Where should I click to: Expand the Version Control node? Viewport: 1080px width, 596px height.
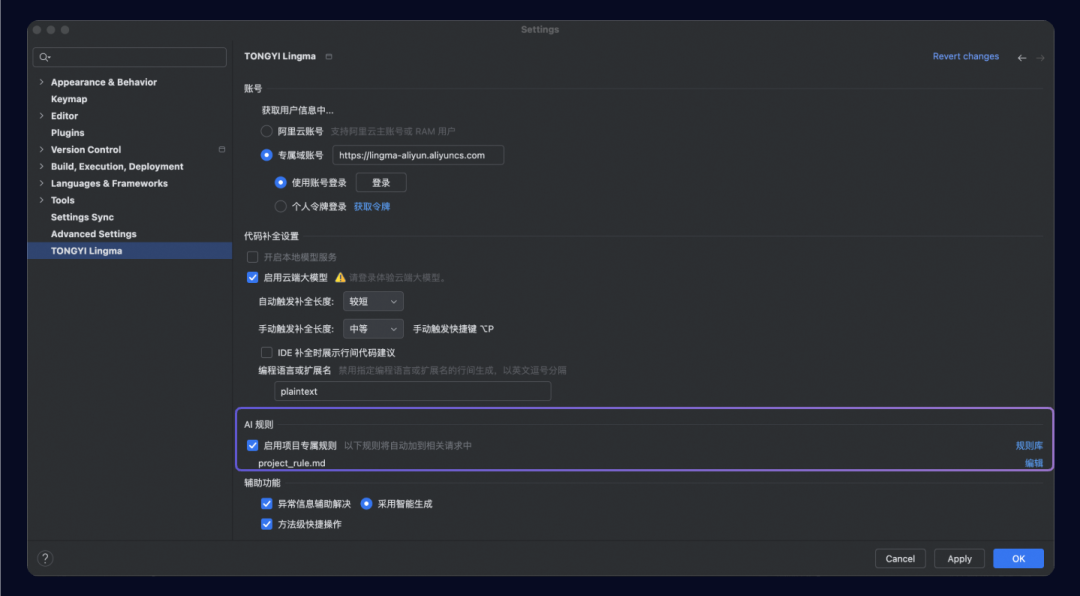point(41,150)
